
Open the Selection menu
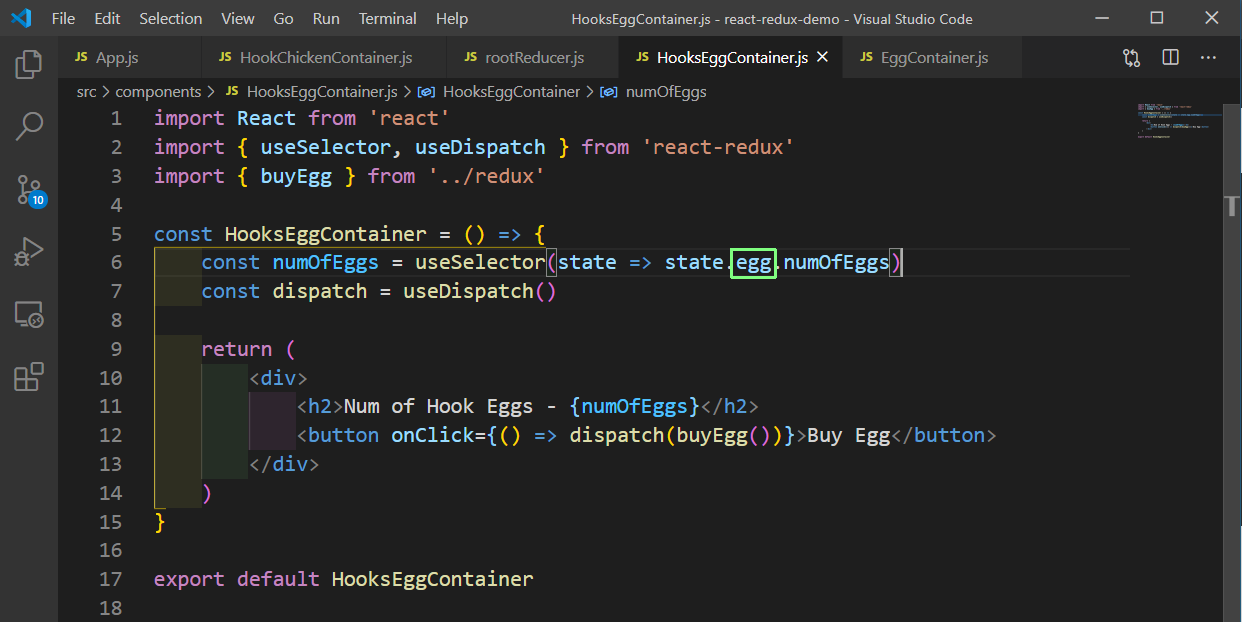170,19
